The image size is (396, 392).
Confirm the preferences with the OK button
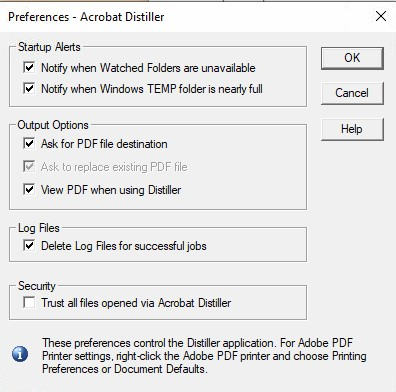352,58
